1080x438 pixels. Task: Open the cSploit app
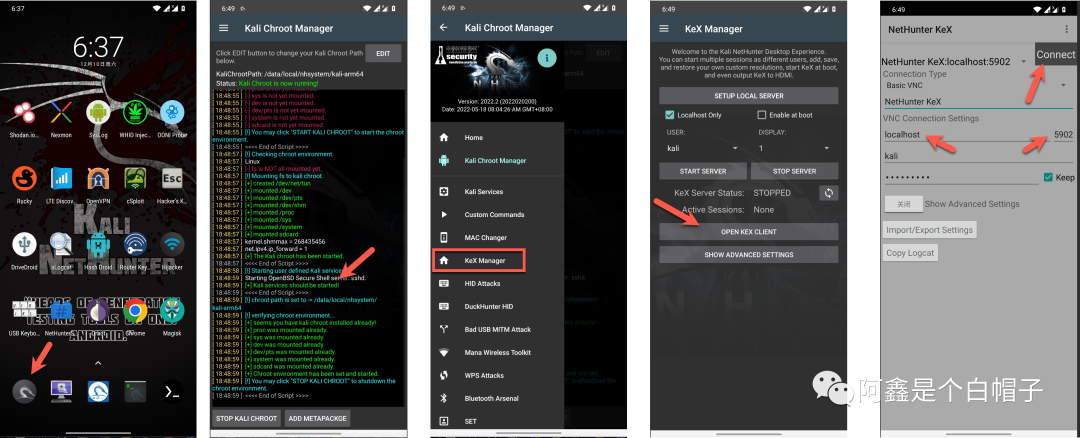(x=135, y=178)
